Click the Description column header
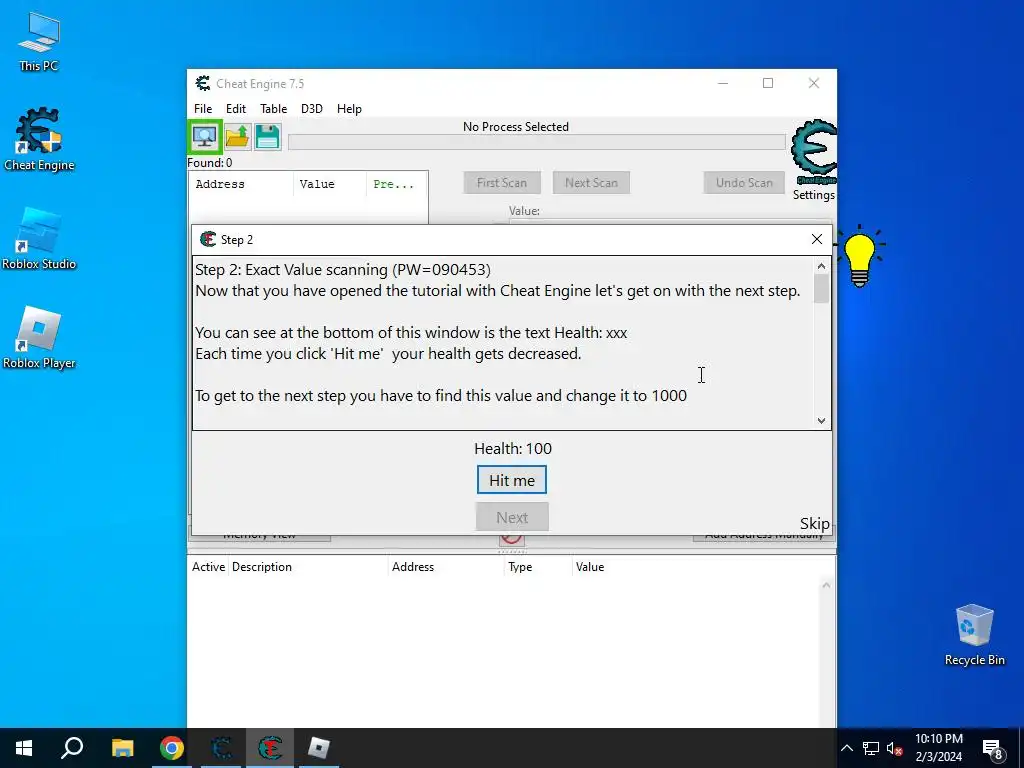Viewport: 1024px width, 768px height. (308, 567)
